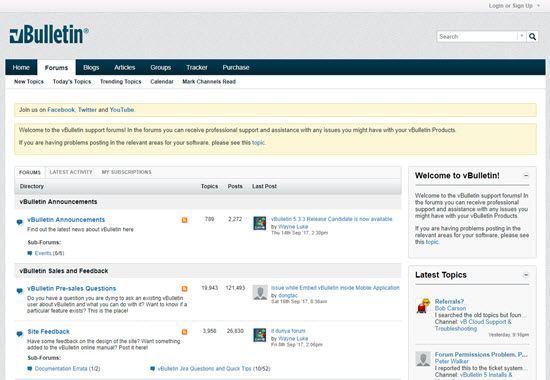Click the Topics column header

click(x=209, y=186)
